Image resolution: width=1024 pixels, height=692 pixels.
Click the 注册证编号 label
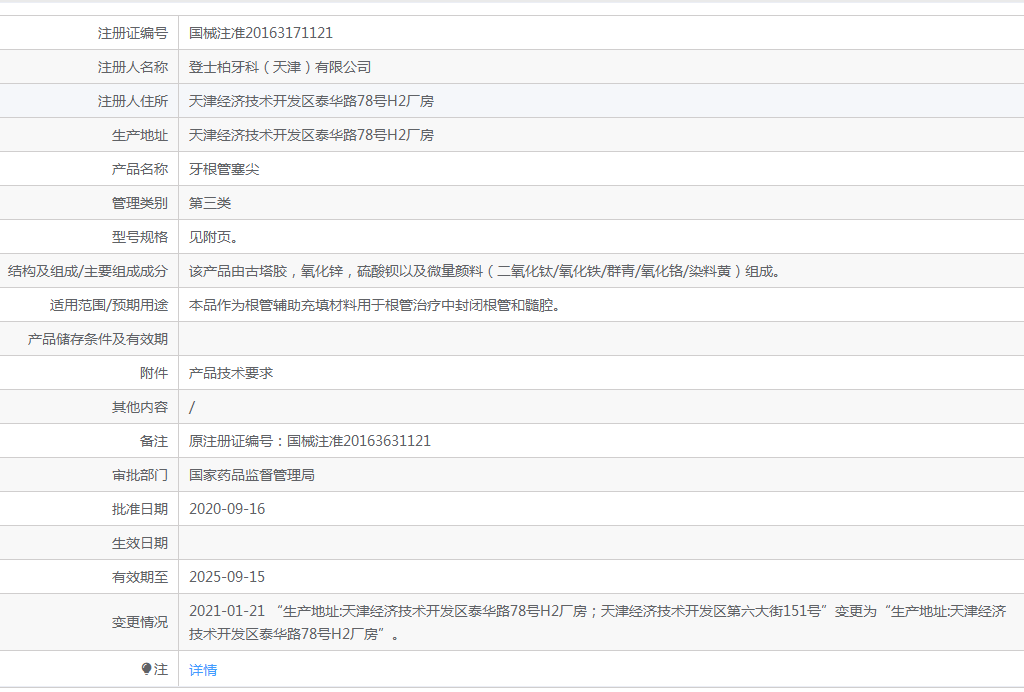(x=133, y=33)
